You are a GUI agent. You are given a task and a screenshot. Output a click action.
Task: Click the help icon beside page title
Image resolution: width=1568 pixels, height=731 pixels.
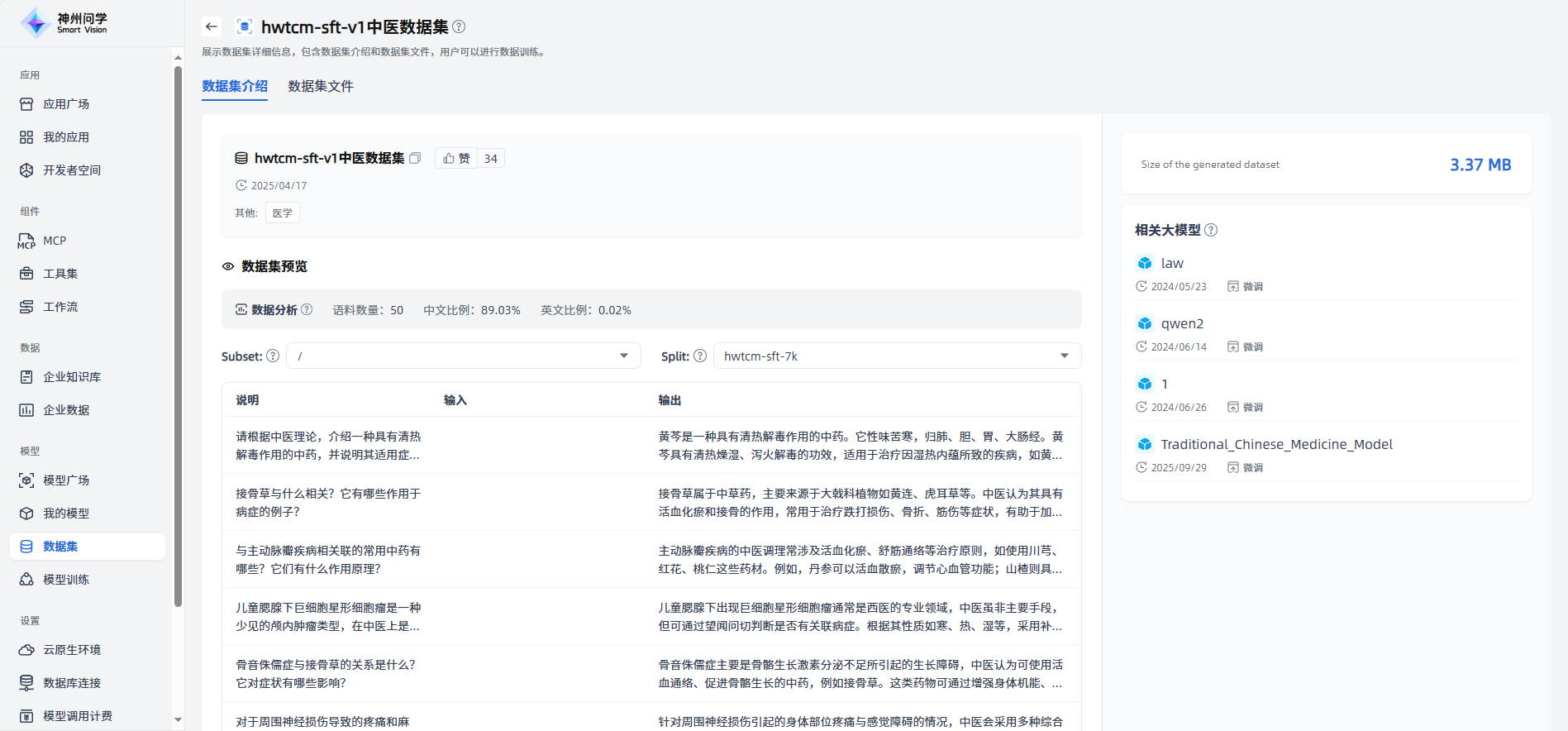pos(460,26)
